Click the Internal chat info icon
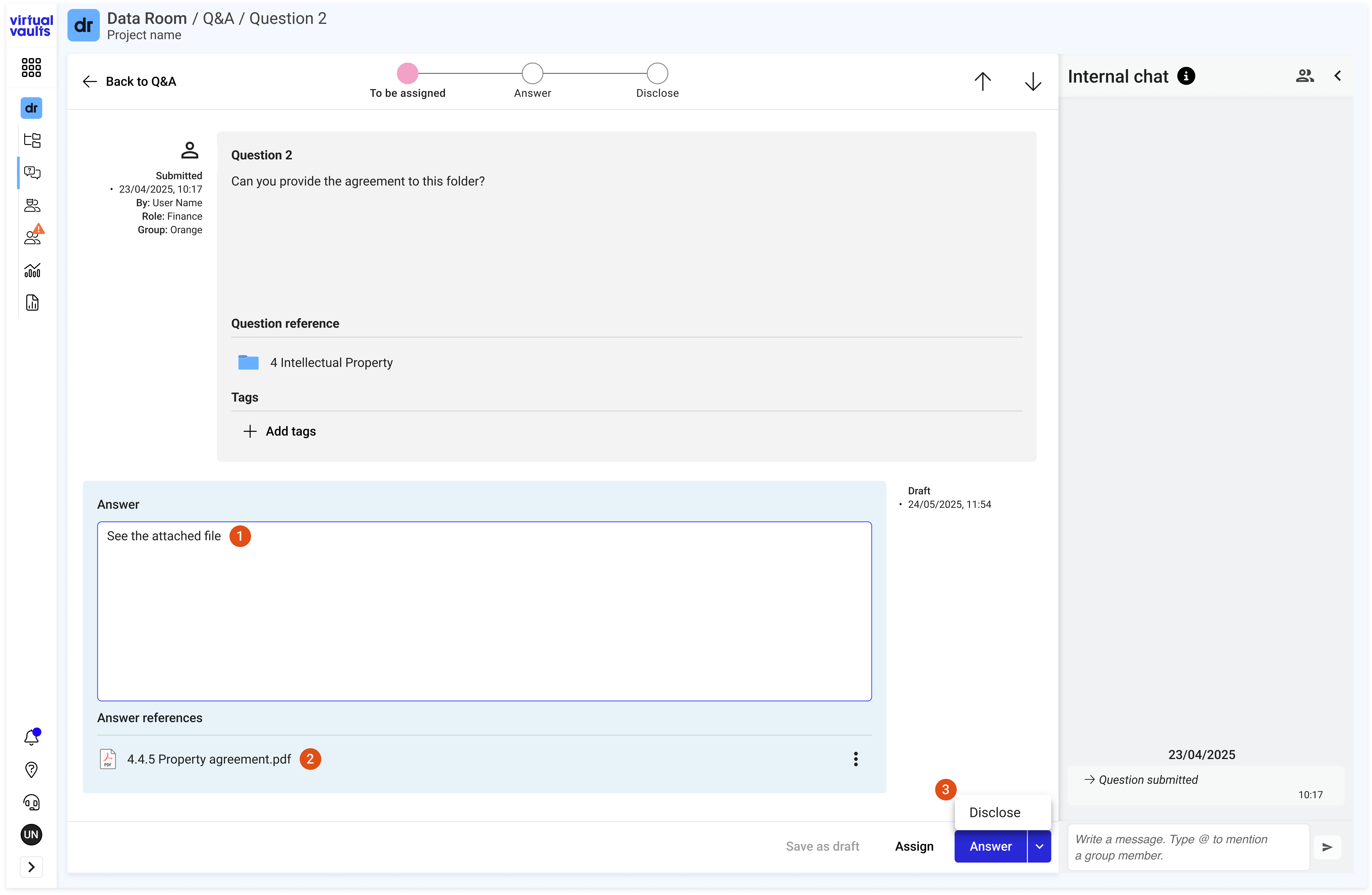1372x895 pixels. [1186, 76]
